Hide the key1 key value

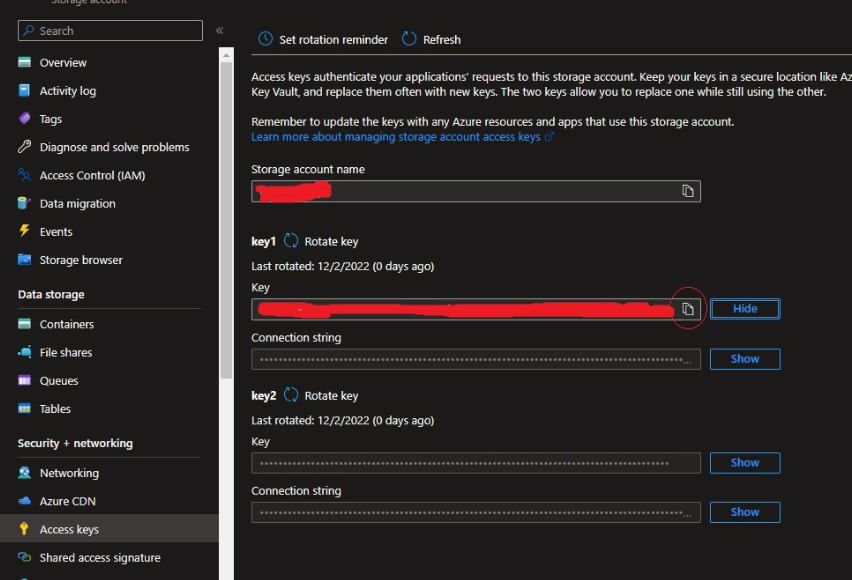click(x=745, y=309)
